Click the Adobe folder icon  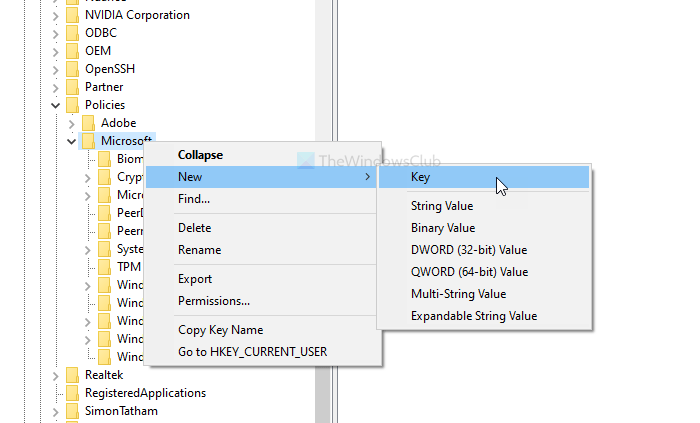click(87, 123)
